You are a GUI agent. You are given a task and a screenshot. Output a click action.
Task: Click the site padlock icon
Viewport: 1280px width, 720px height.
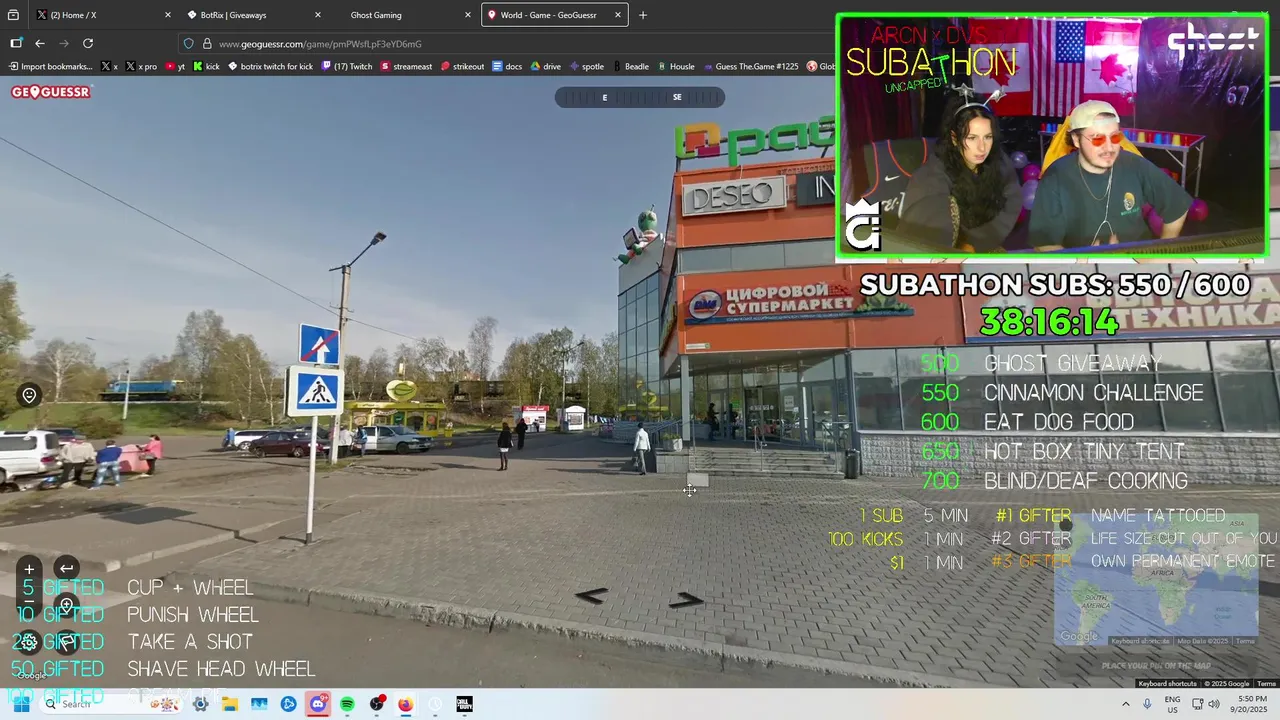pos(207,44)
